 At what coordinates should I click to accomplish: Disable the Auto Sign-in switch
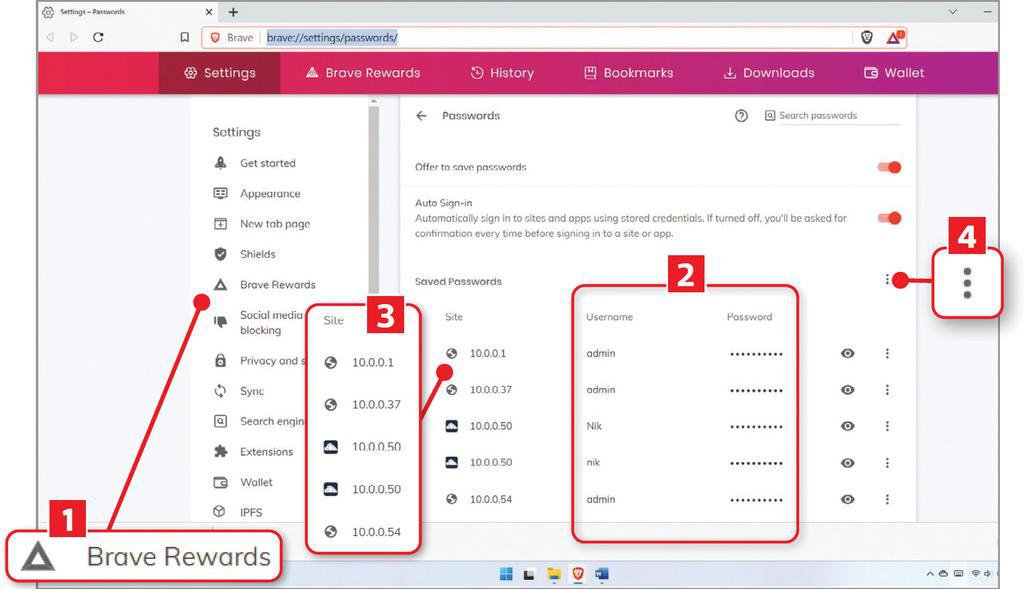pyautogui.click(x=889, y=218)
